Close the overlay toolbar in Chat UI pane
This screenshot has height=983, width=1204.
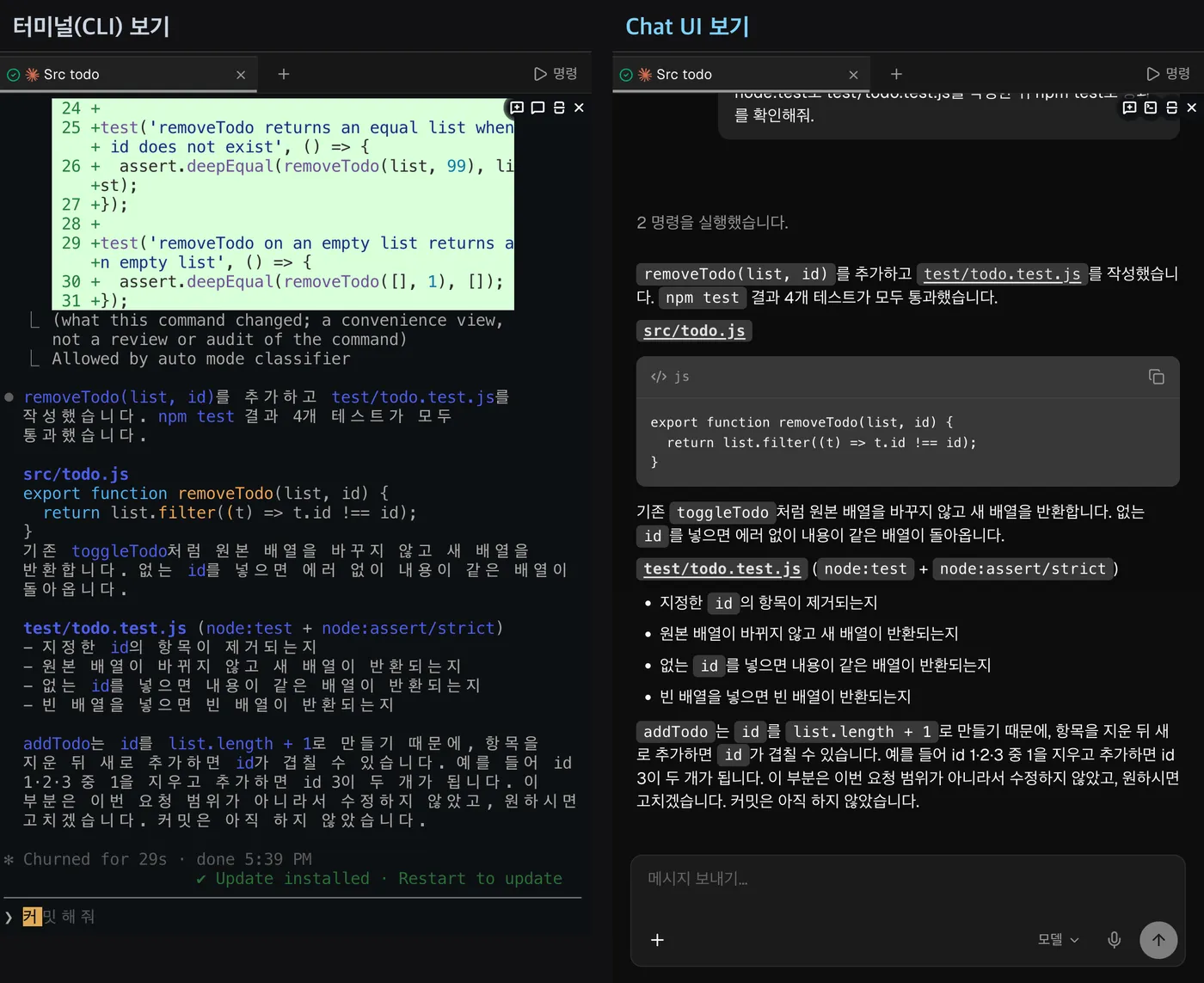[x=1191, y=108]
